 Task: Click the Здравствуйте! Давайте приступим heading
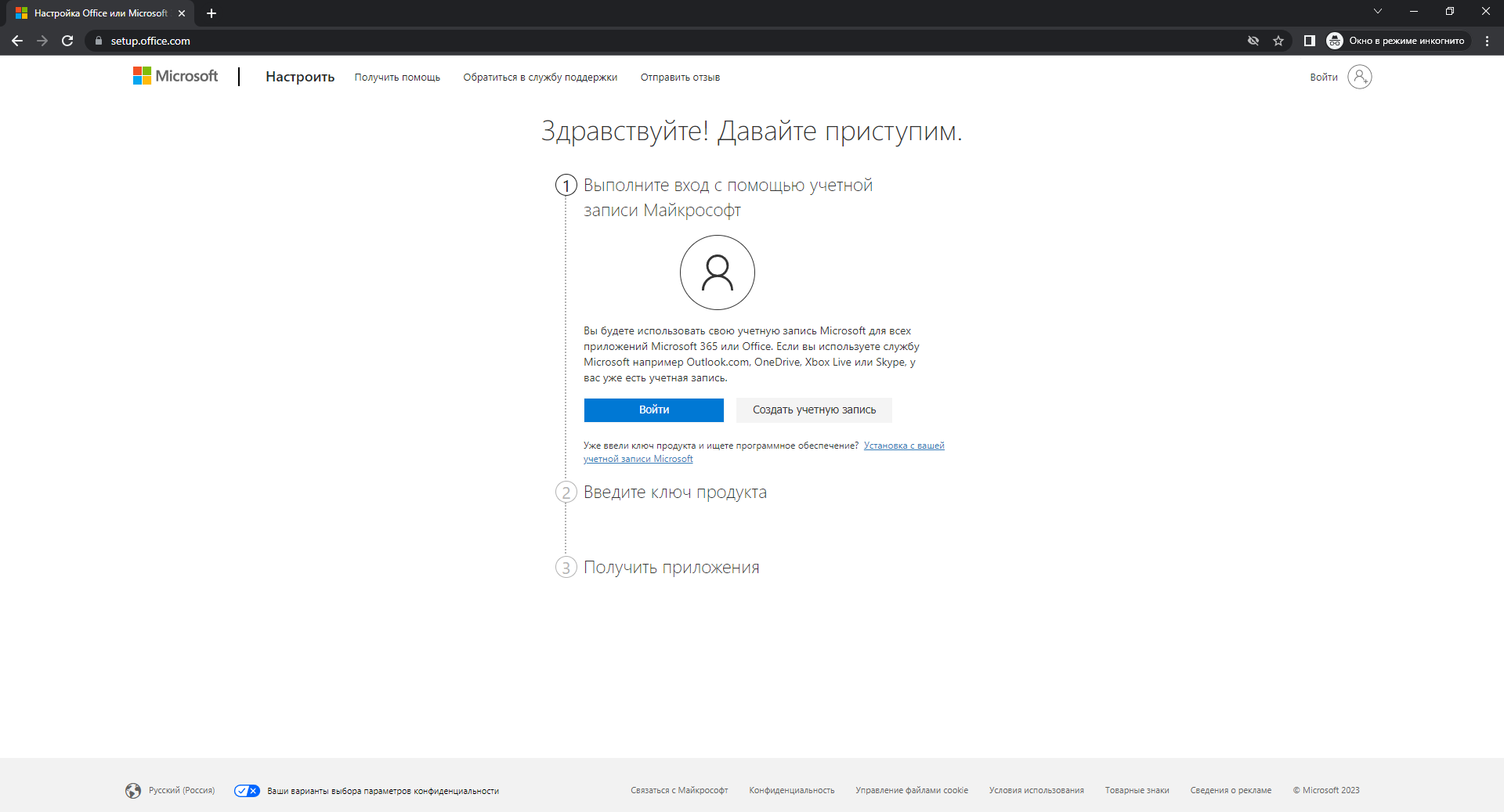pyautogui.click(x=752, y=131)
